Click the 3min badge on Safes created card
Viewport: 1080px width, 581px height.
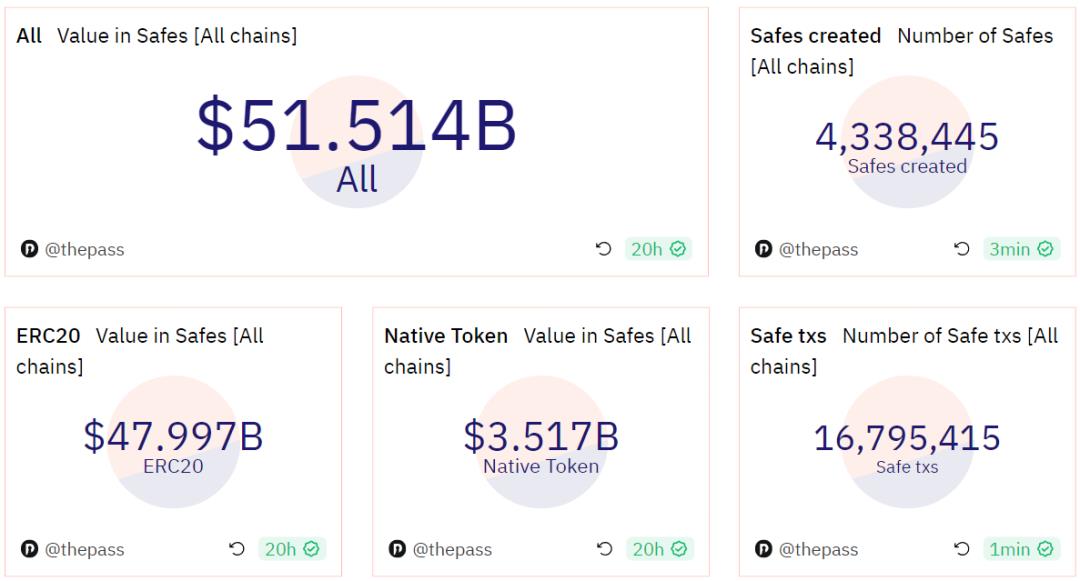[x=1021, y=249]
